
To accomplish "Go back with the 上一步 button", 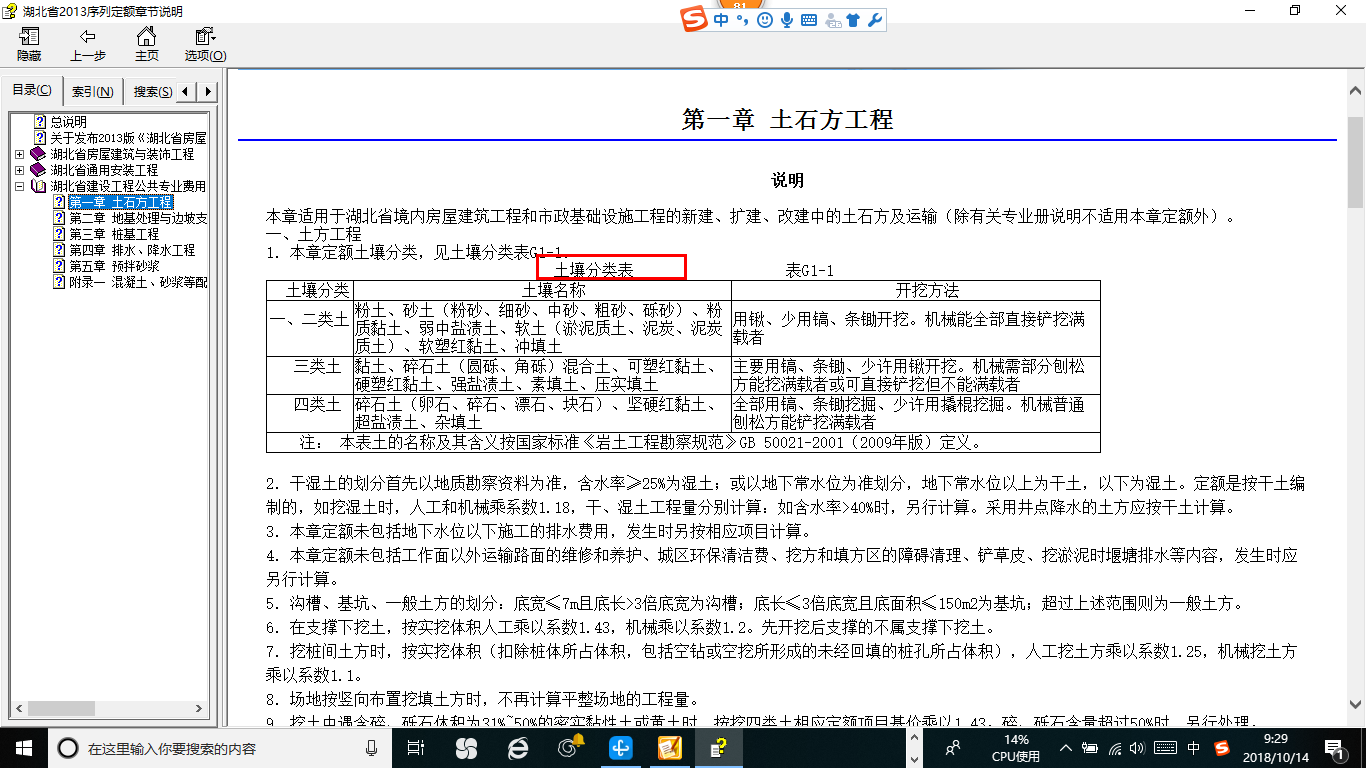I will (x=88, y=45).
